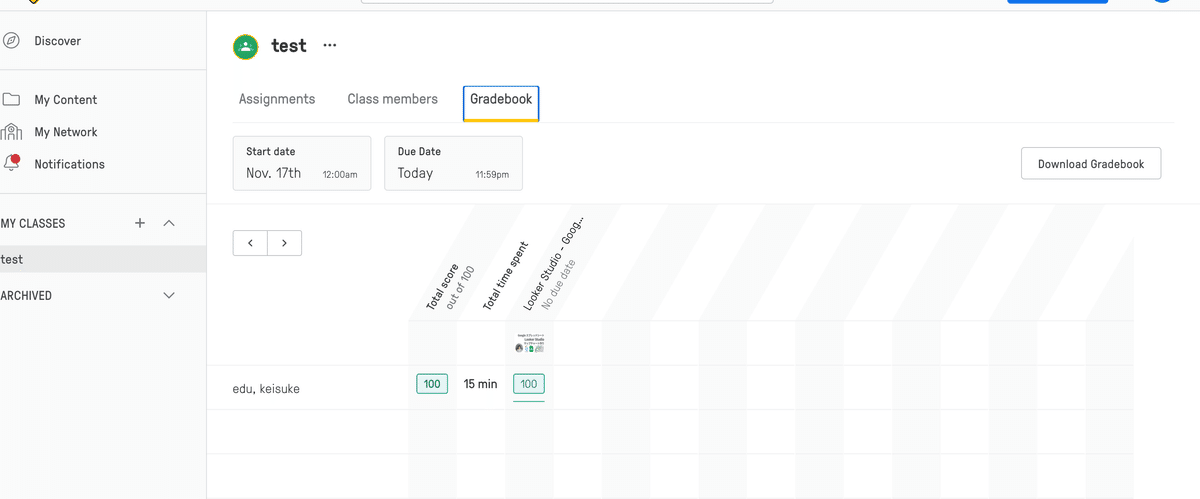Click the Discover compass icon
Image resolution: width=1200 pixels, height=499 pixels.
(12, 41)
